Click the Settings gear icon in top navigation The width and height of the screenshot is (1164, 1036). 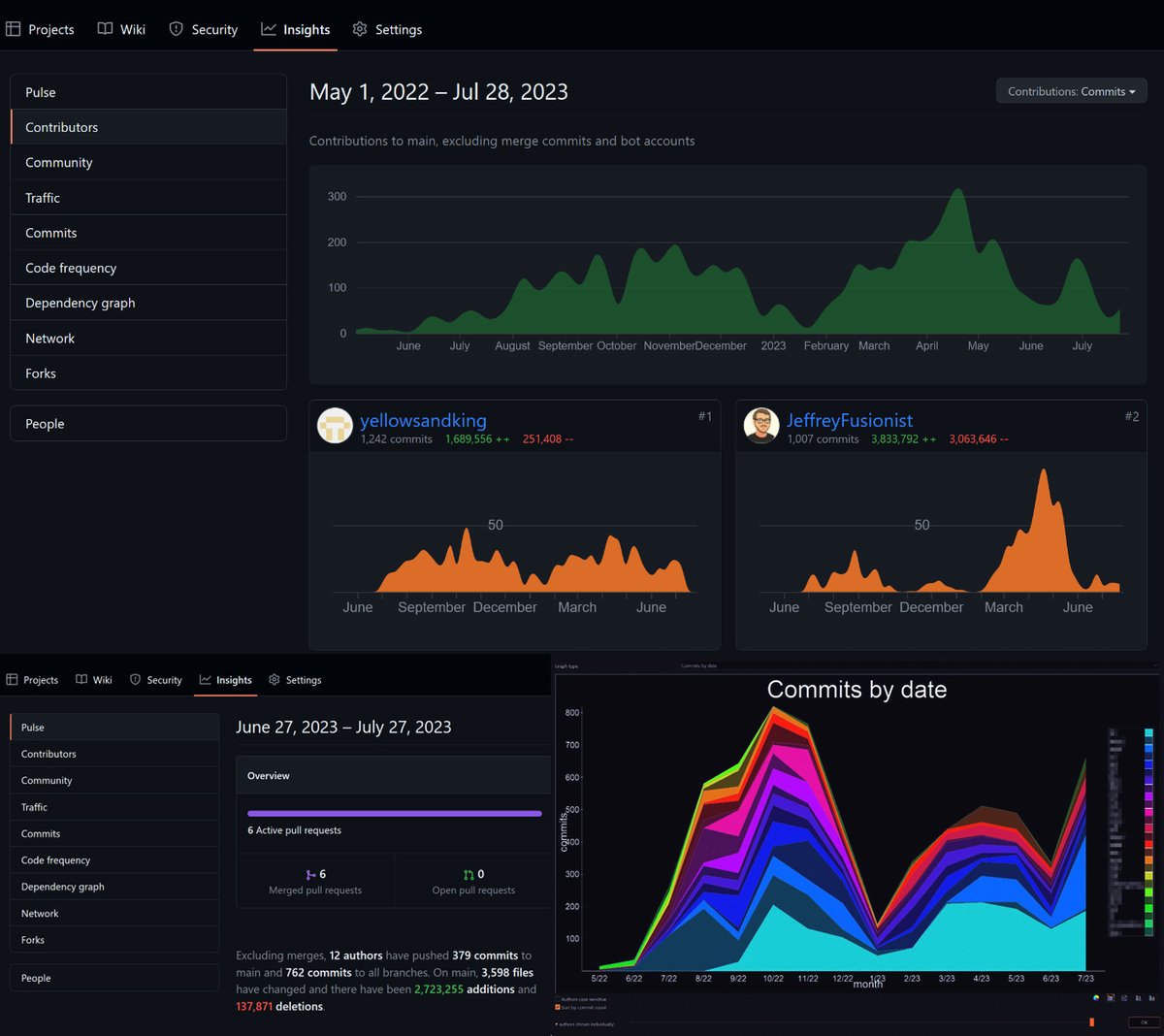pyautogui.click(x=360, y=29)
